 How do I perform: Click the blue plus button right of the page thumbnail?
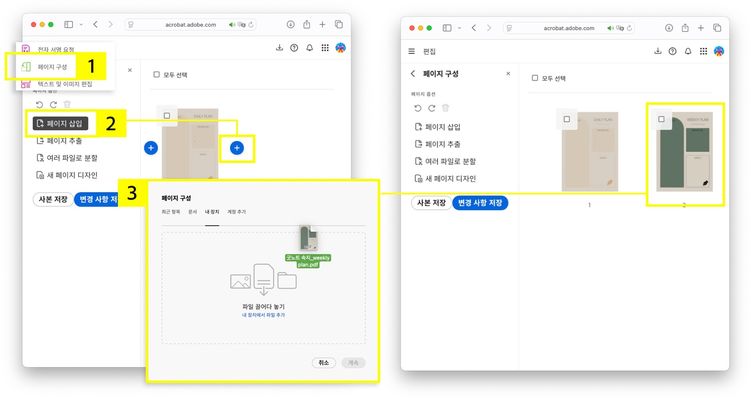pyautogui.click(x=237, y=148)
